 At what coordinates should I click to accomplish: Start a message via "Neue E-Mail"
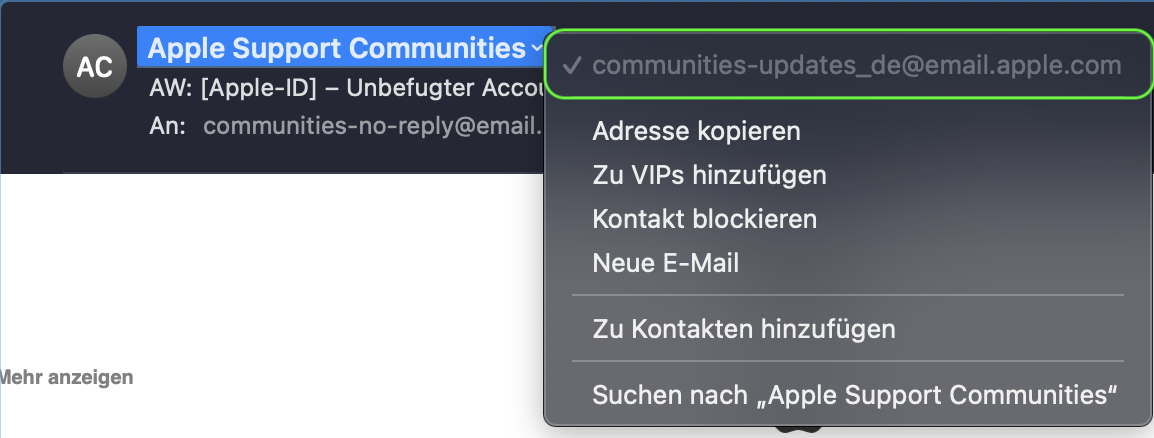point(665,263)
